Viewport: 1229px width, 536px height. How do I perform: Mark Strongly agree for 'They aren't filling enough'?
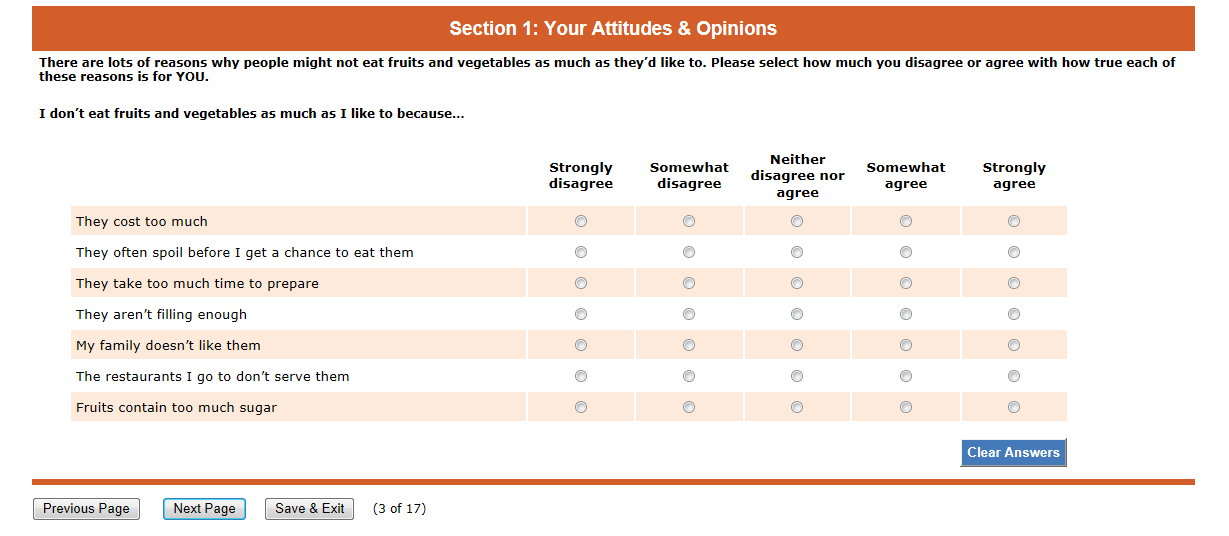1014,314
